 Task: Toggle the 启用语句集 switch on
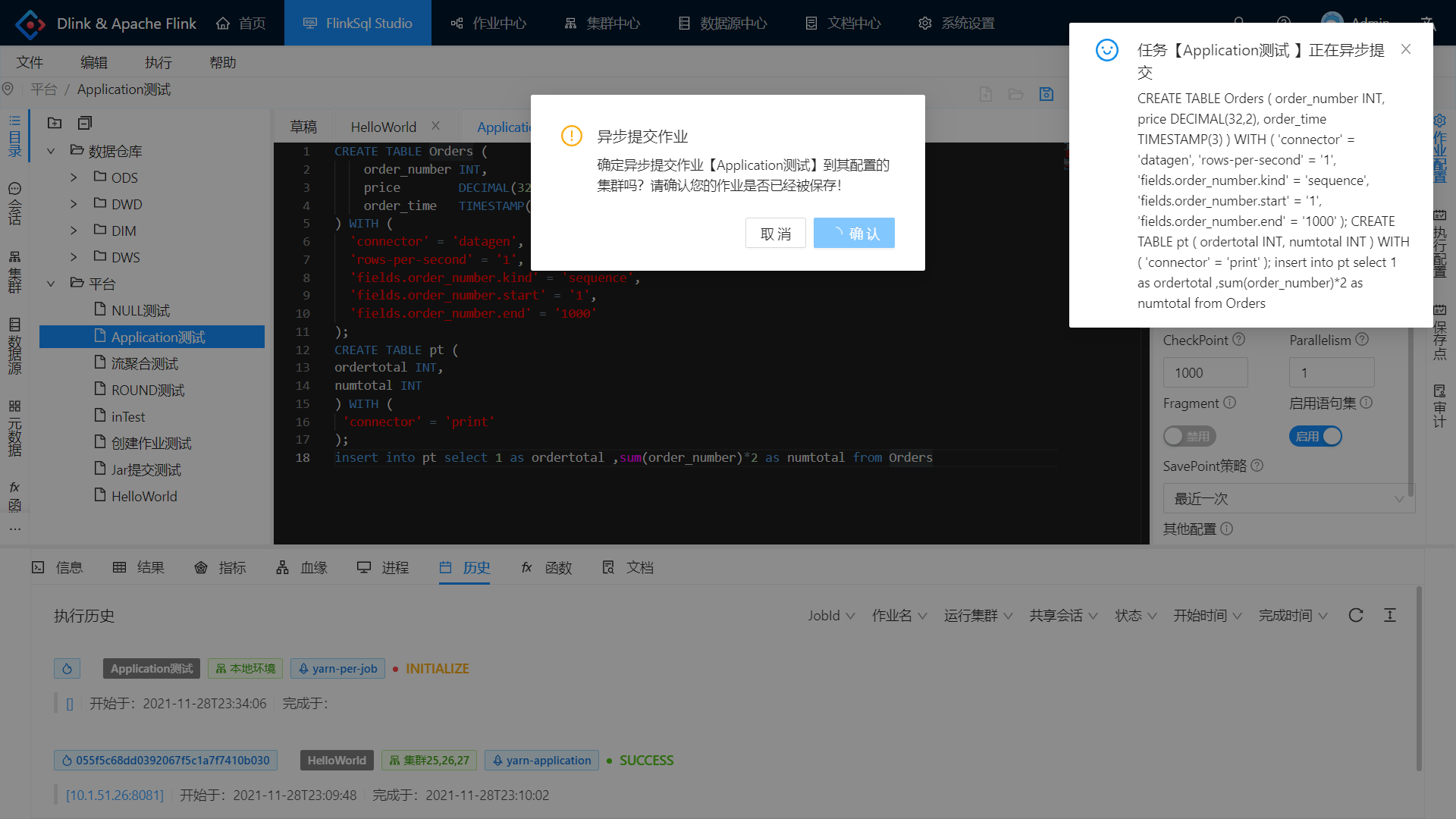pyautogui.click(x=1315, y=435)
